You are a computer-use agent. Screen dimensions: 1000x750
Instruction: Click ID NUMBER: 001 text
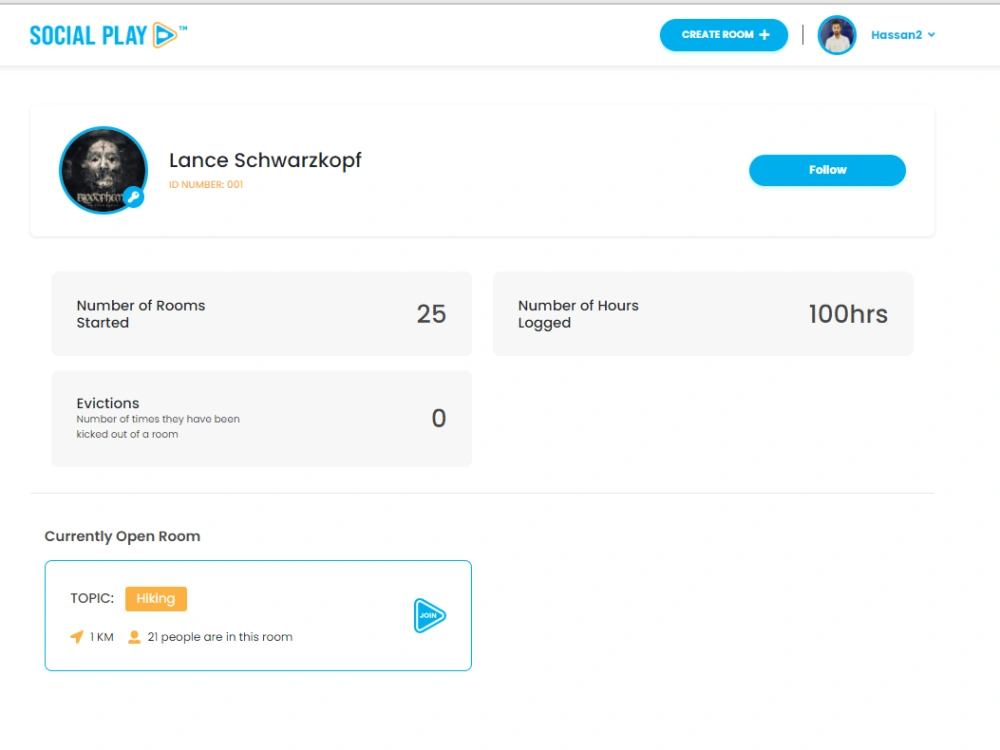pos(206,184)
